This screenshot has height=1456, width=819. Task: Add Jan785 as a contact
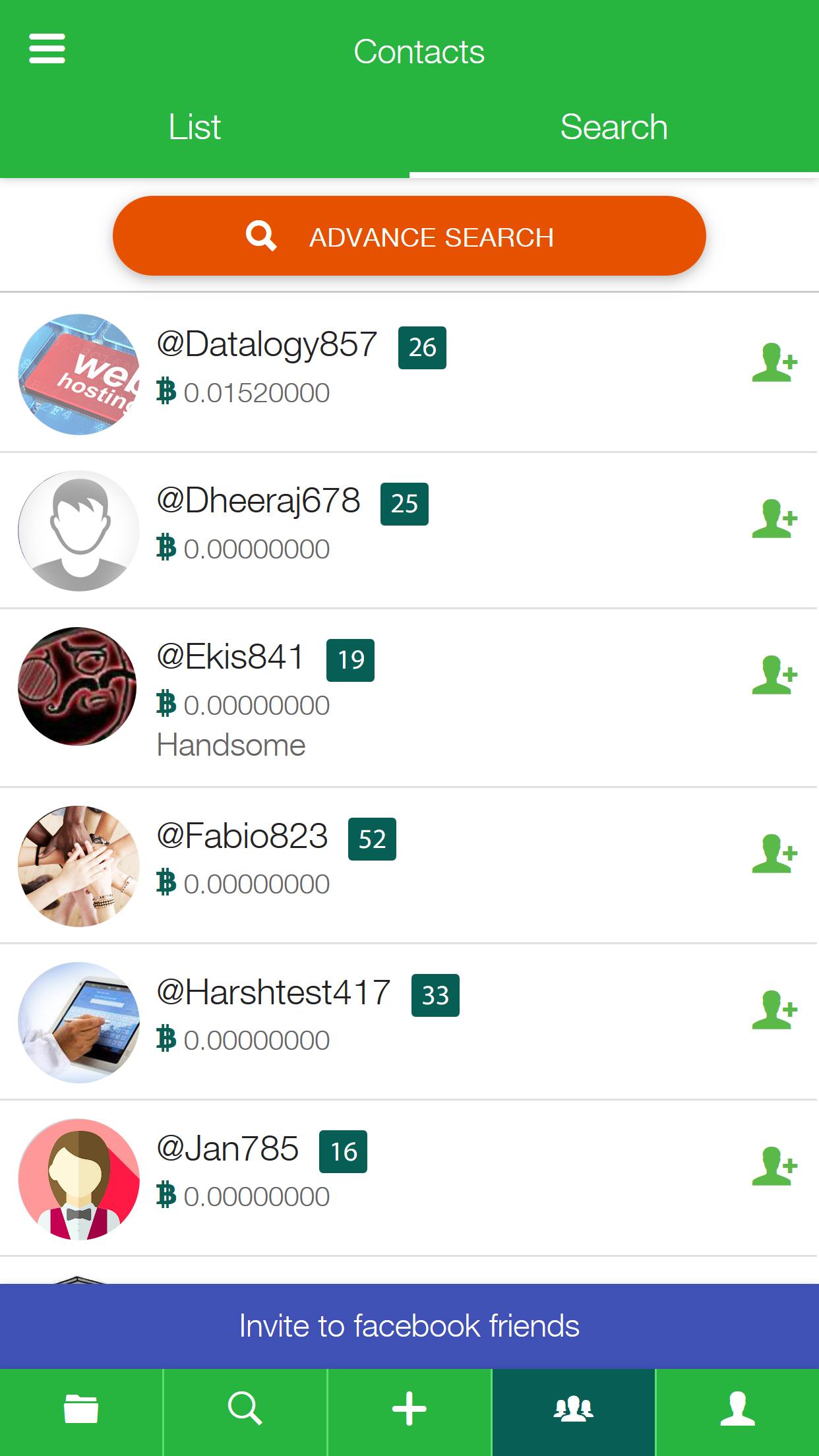[775, 1167]
